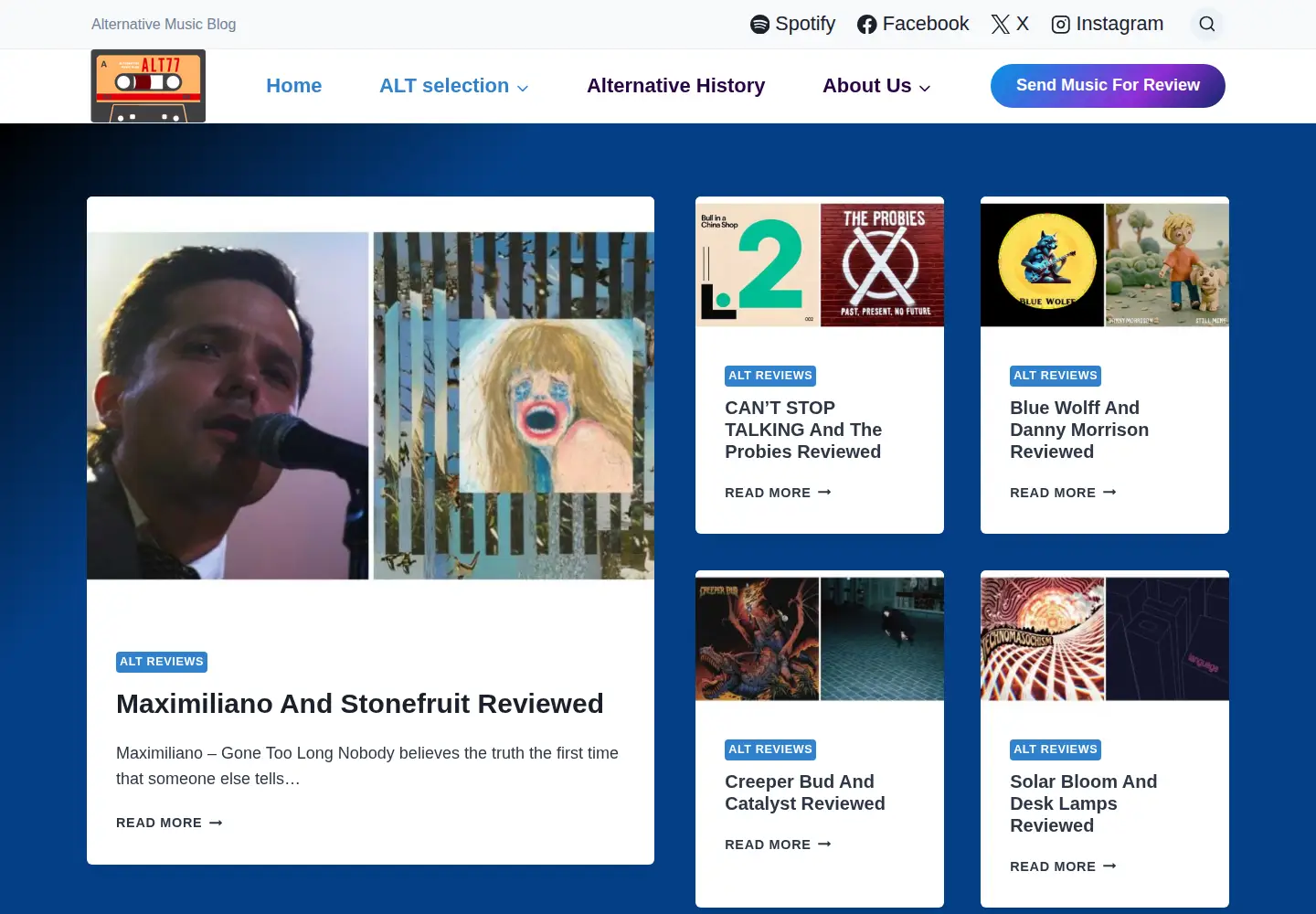1316x914 pixels.
Task: Click arrow beside Probies Read More
Action: coord(824,493)
